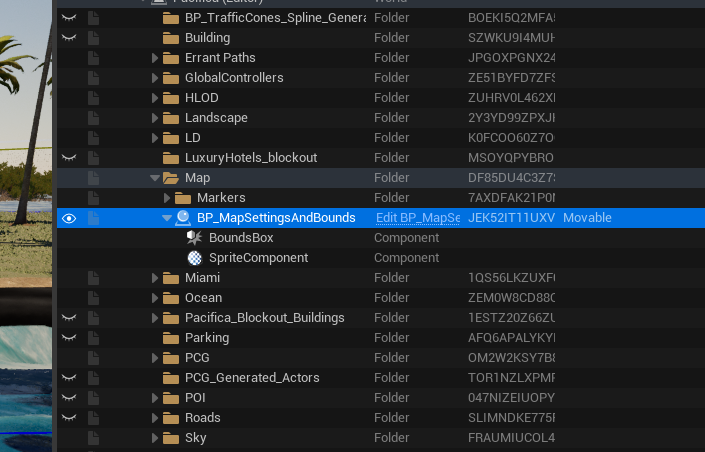Show the LuxuryHotels_blockout folder via eye toggle
The width and height of the screenshot is (705, 452).
(x=69, y=158)
